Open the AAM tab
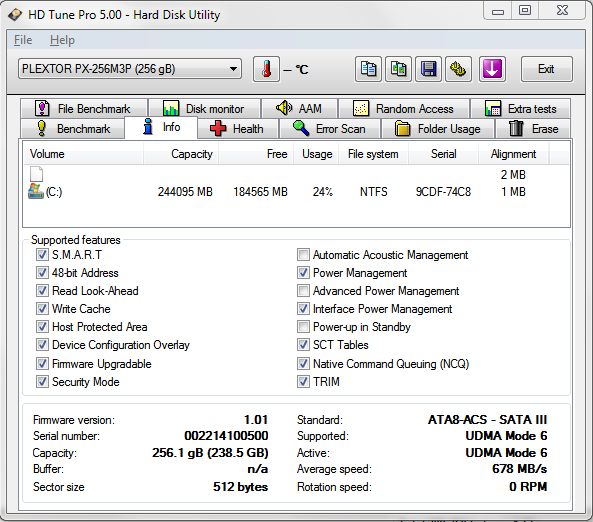The image size is (593, 522). (x=300, y=109)
